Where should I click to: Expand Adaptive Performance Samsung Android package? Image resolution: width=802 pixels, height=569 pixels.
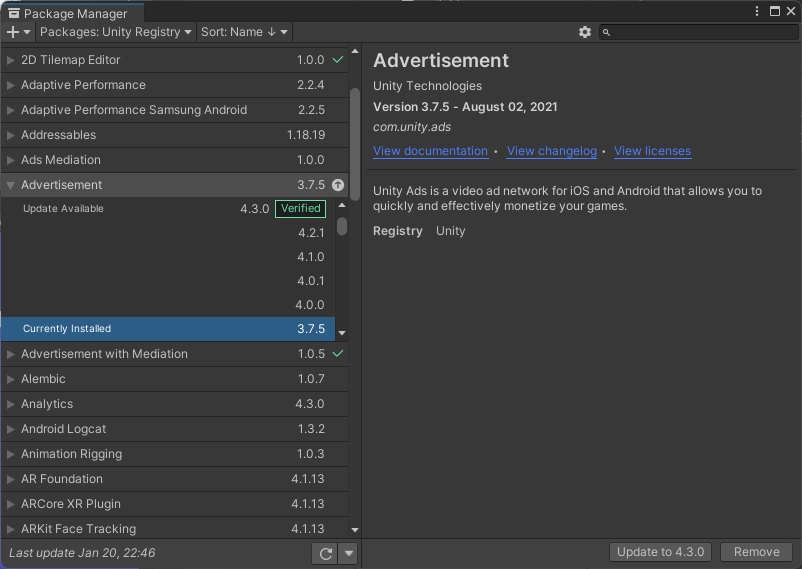pos(10,111)
